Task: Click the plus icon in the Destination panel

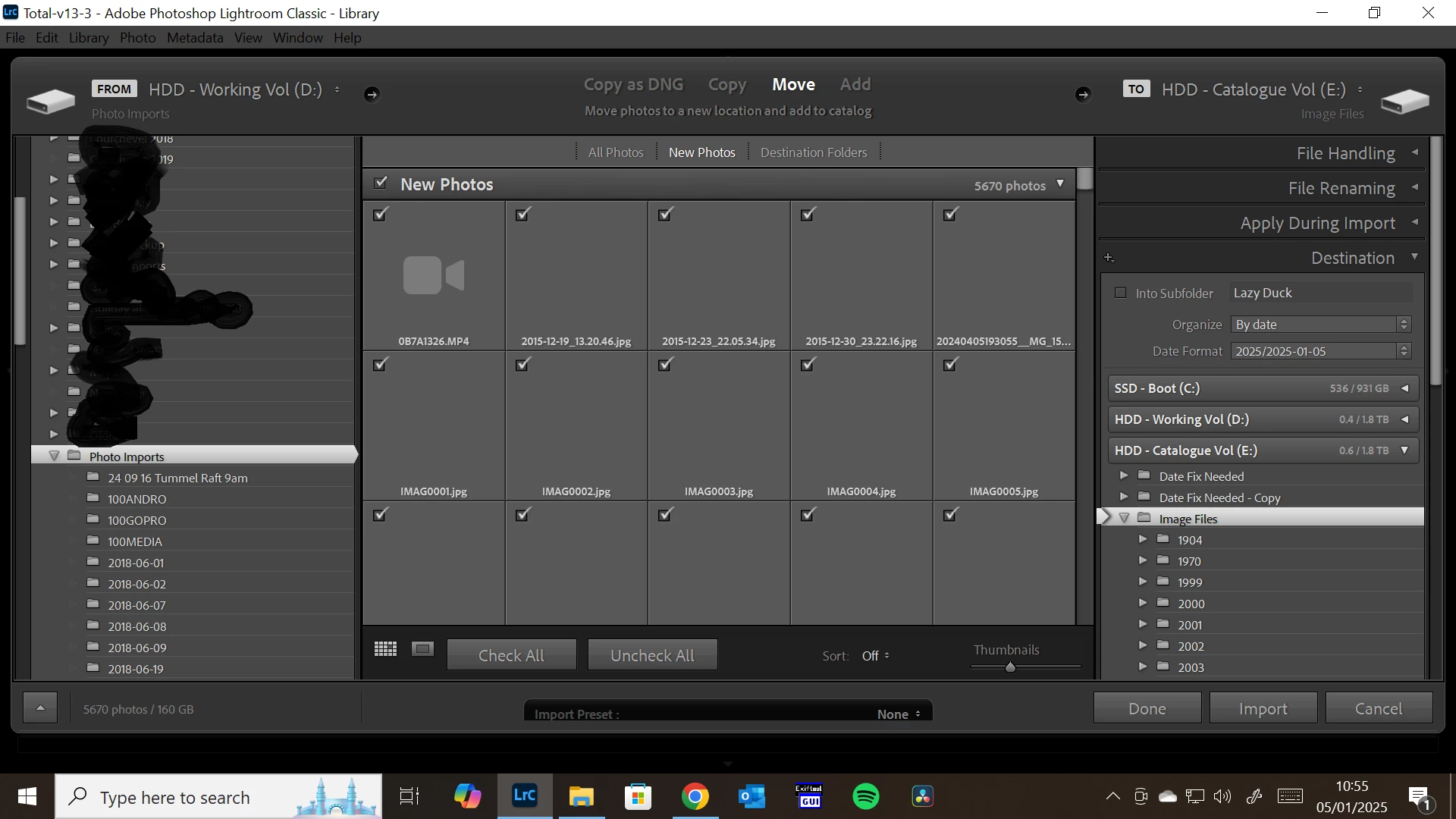Action: coord(1109,258)
